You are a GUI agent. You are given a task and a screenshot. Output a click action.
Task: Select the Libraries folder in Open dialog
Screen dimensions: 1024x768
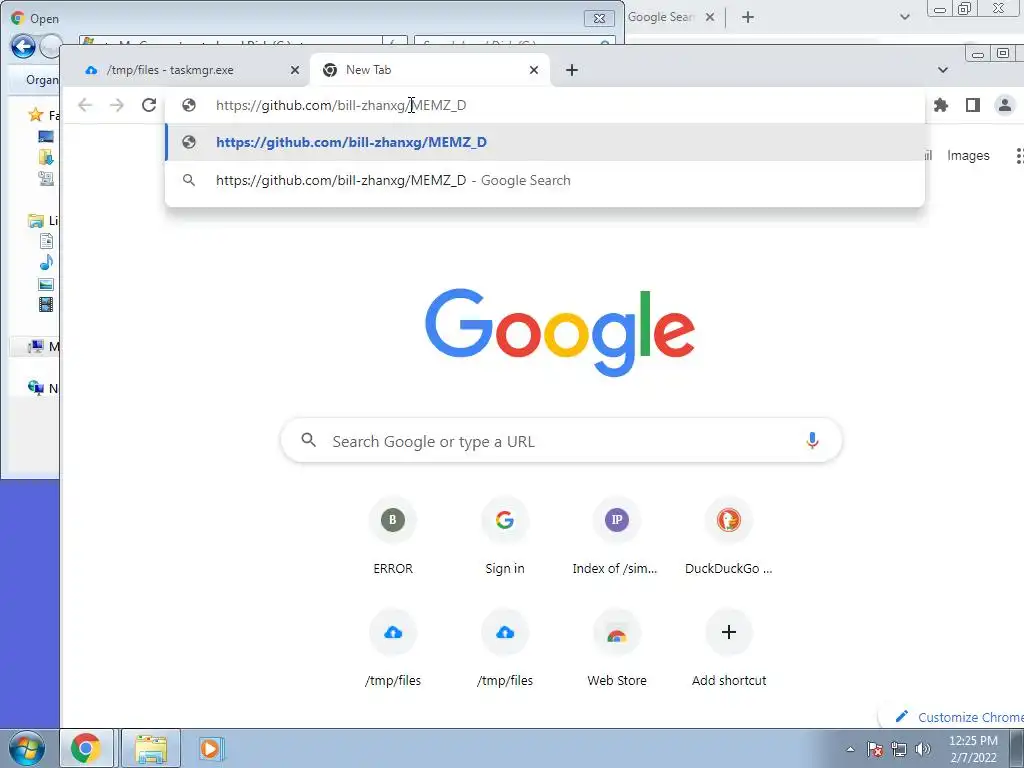(x=36, y=221)
